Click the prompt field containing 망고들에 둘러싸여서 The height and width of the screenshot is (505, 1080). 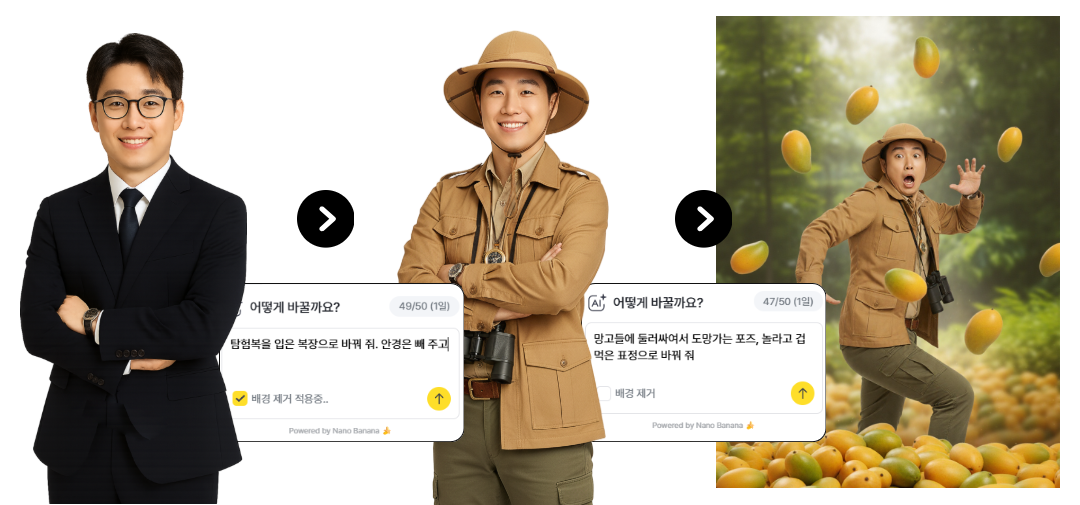(705, 347)
